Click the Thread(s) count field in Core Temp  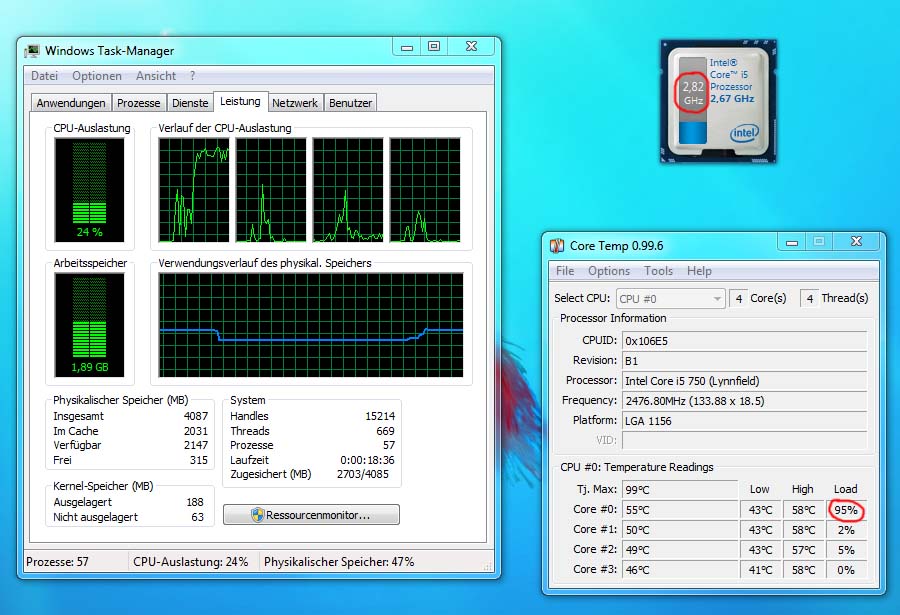tap(809, 299)
